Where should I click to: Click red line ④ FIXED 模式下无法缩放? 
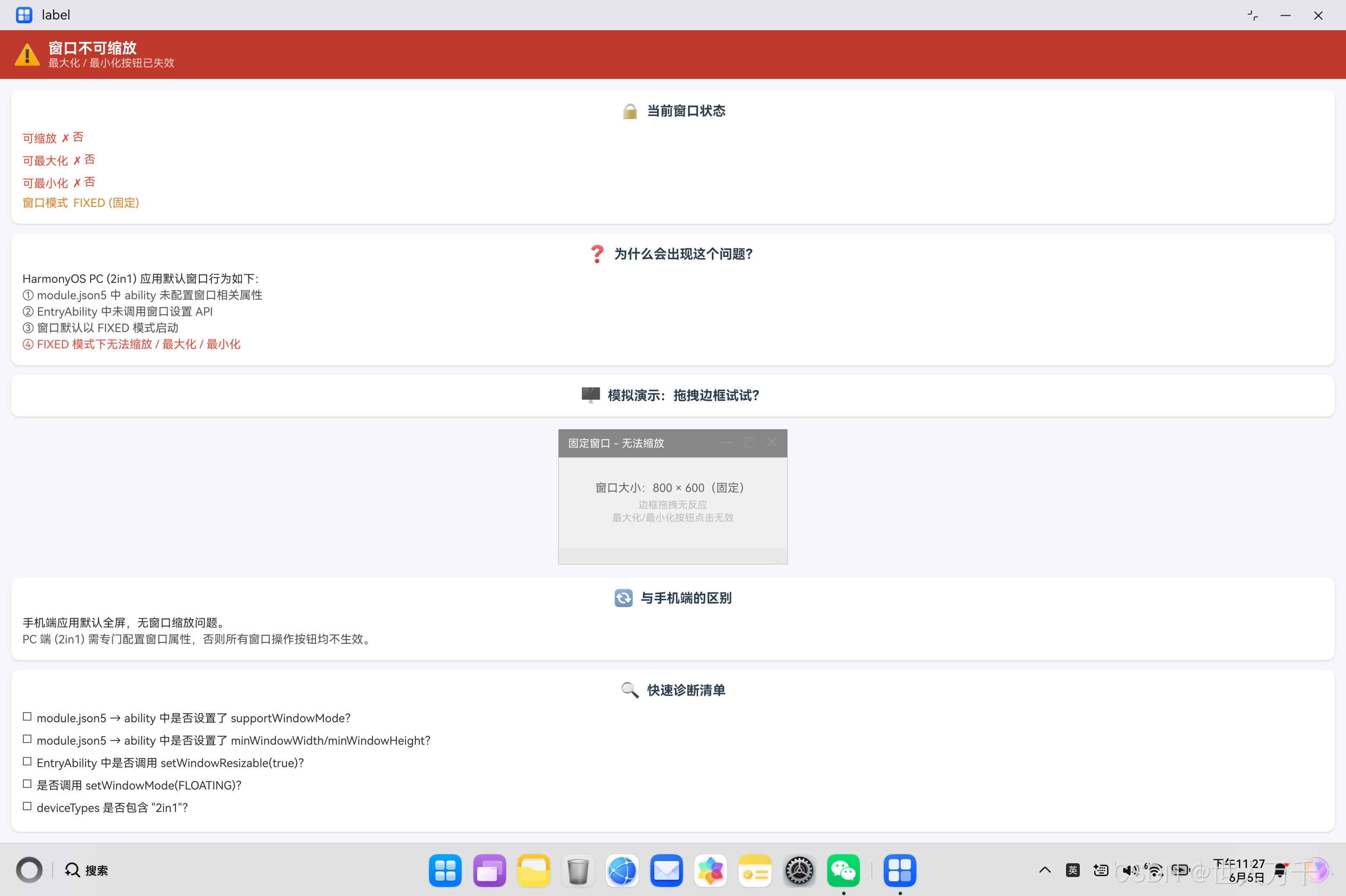[132, 344]
